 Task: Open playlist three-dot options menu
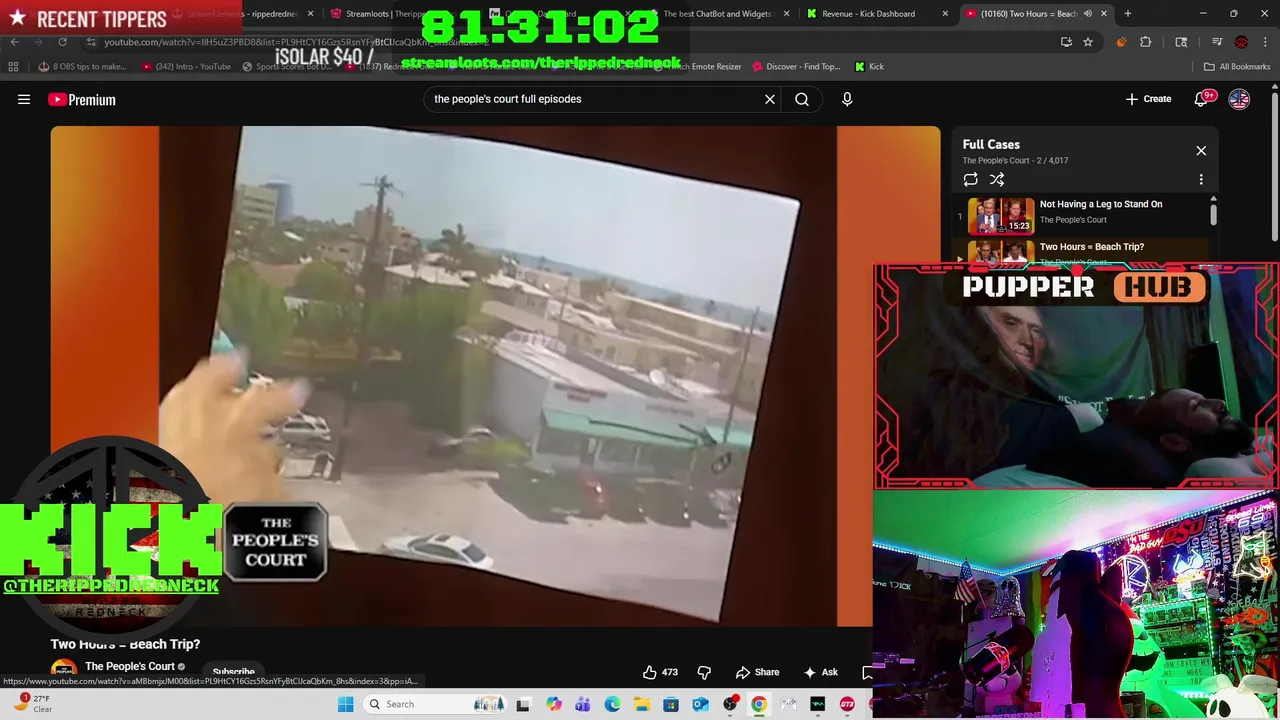(x=1201, y=179)
